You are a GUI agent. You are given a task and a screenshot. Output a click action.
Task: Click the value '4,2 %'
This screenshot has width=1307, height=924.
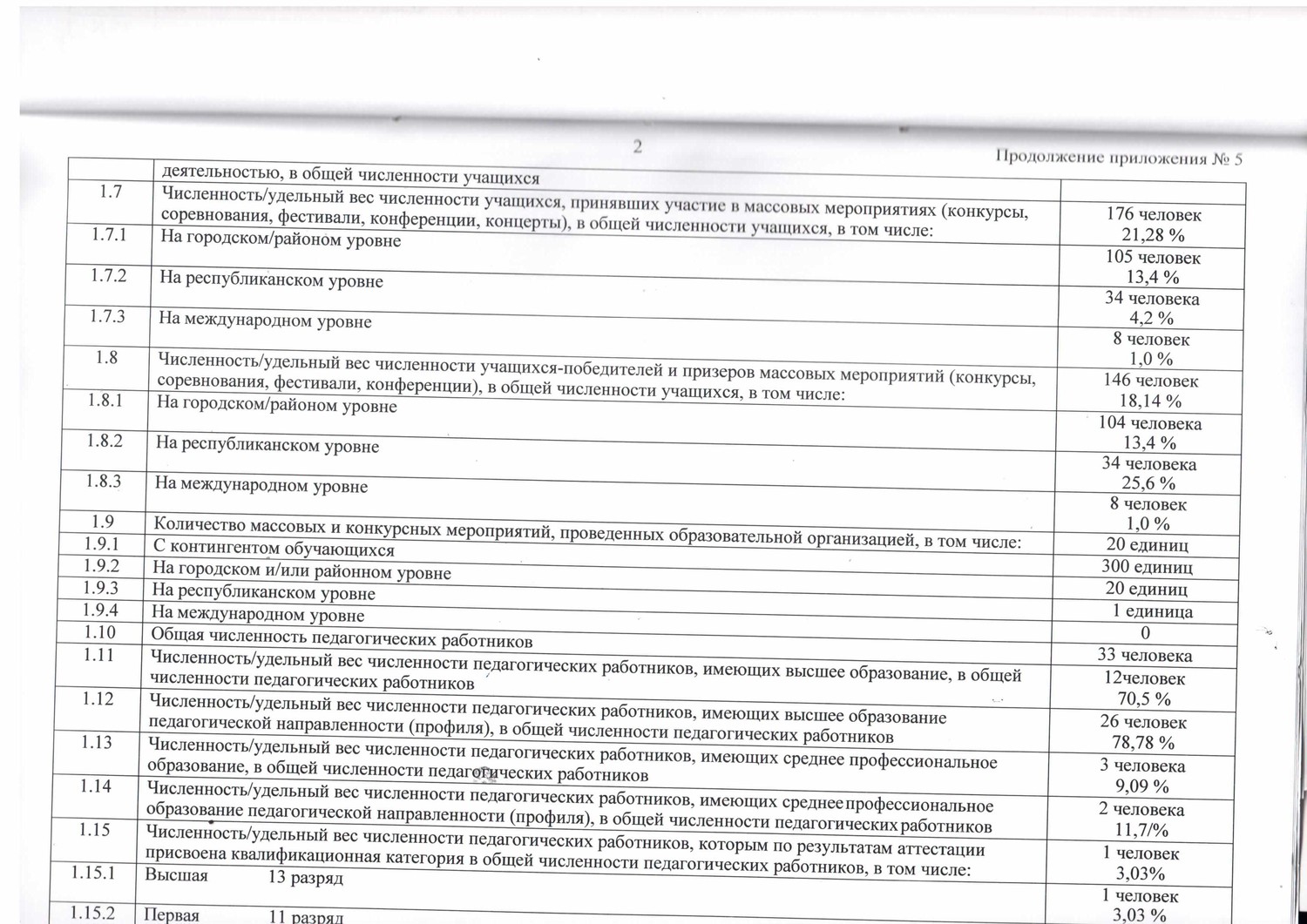click(1152, 318)
